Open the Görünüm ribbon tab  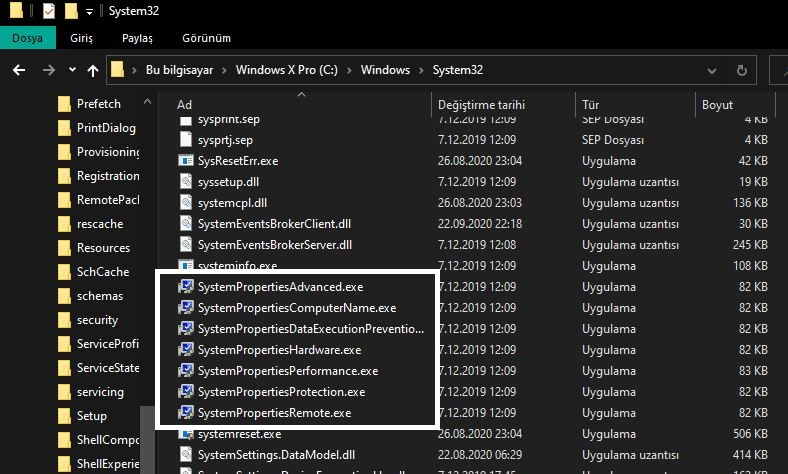tap(207, 38)
